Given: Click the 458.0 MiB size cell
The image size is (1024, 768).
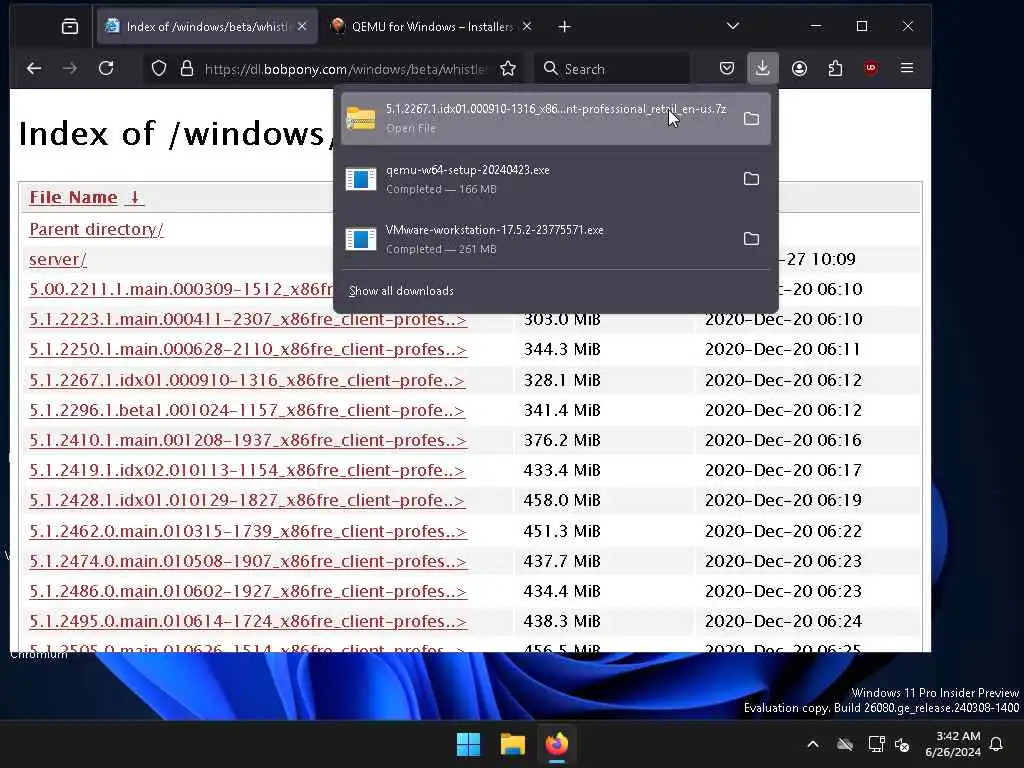Looking at the screenshot, I should [562, 500].
